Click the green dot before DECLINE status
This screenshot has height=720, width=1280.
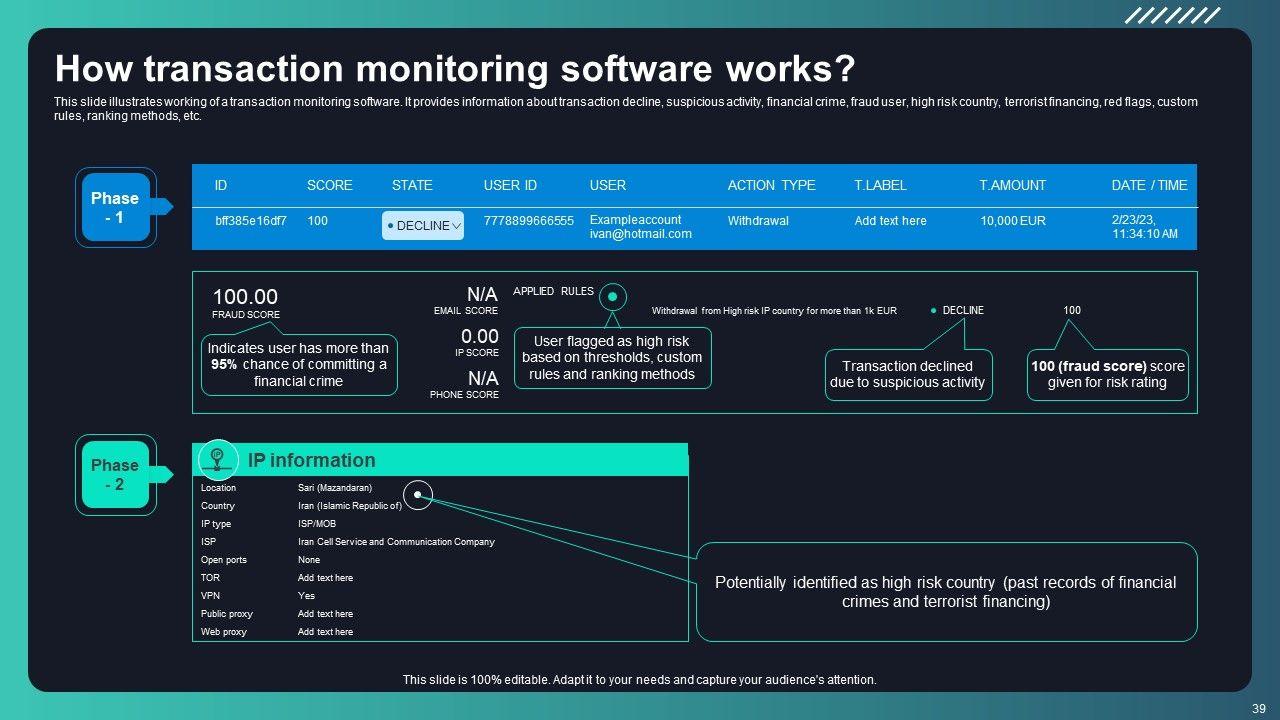pyautogui.click(x=934, y=311)
